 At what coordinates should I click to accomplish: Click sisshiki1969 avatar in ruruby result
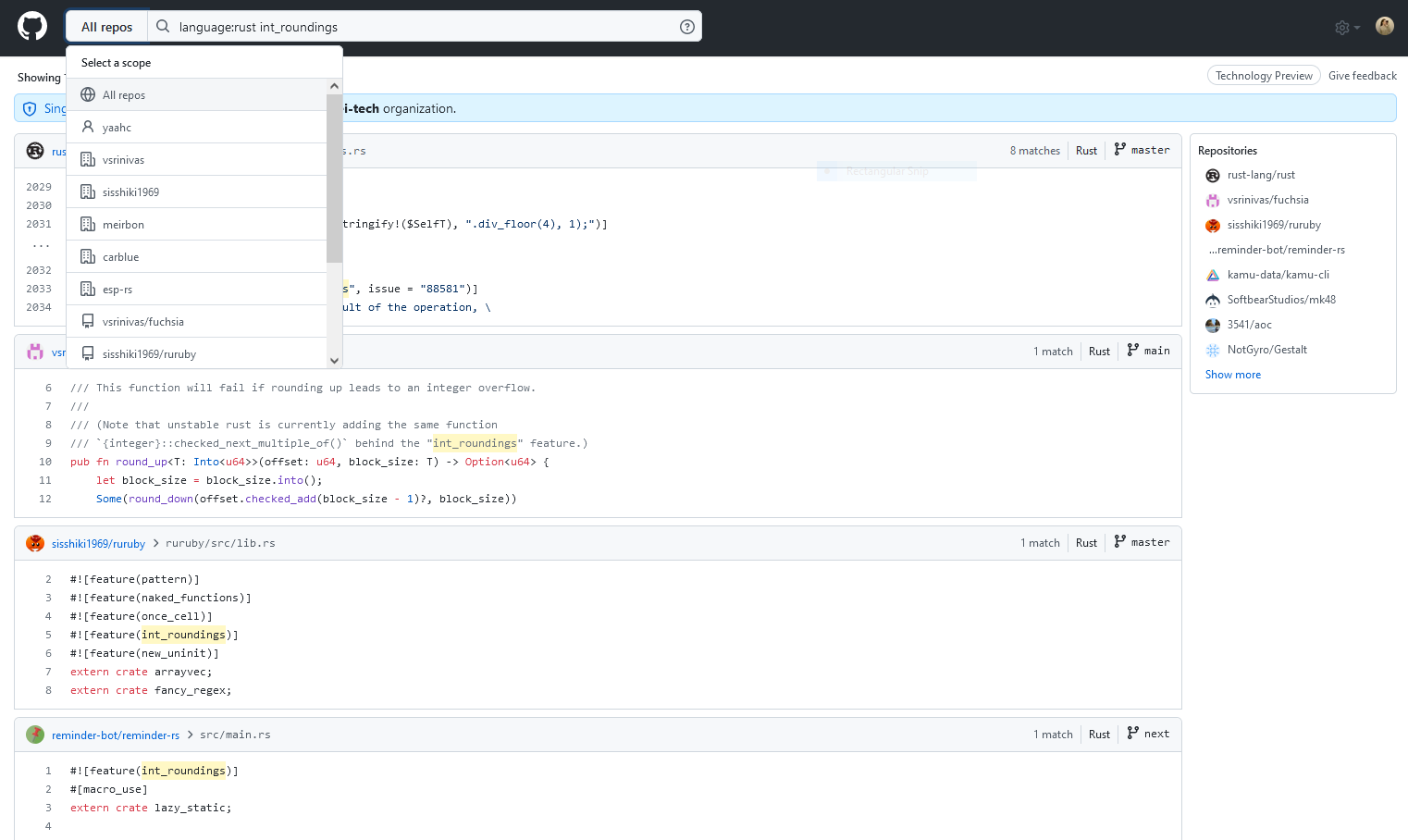click(x=35, y=543)
